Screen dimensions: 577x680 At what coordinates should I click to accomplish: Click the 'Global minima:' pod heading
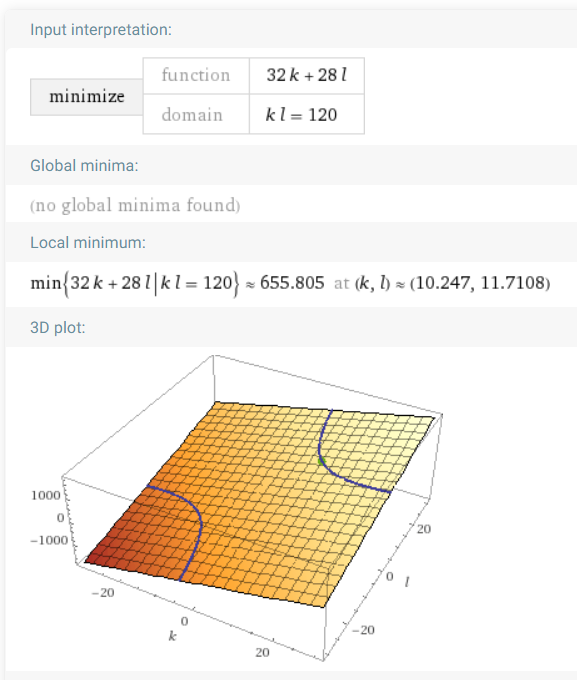point(84,166)
